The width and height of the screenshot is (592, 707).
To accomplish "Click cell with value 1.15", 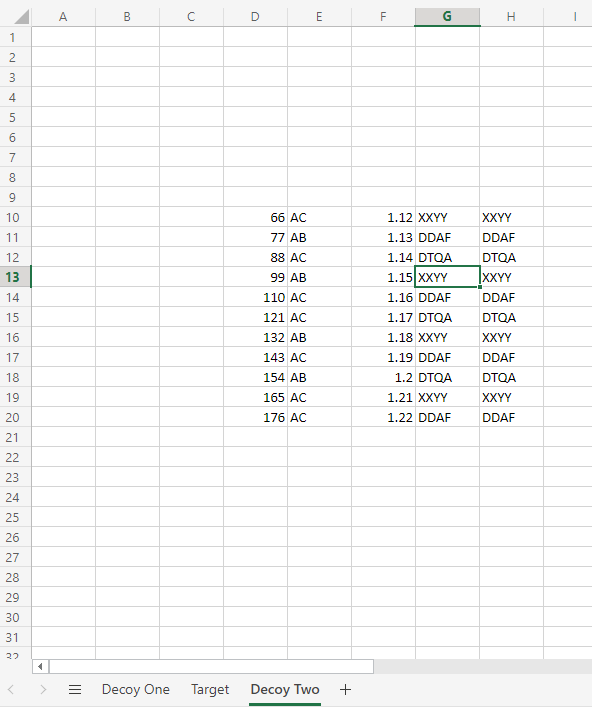I will (x=384, y=277).
